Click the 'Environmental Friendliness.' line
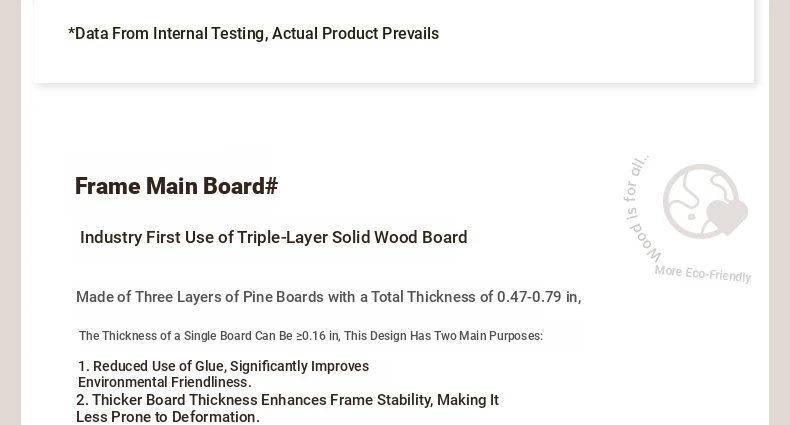Image resolution: width=790 pixels, height=425 pixels. (165, 382)
